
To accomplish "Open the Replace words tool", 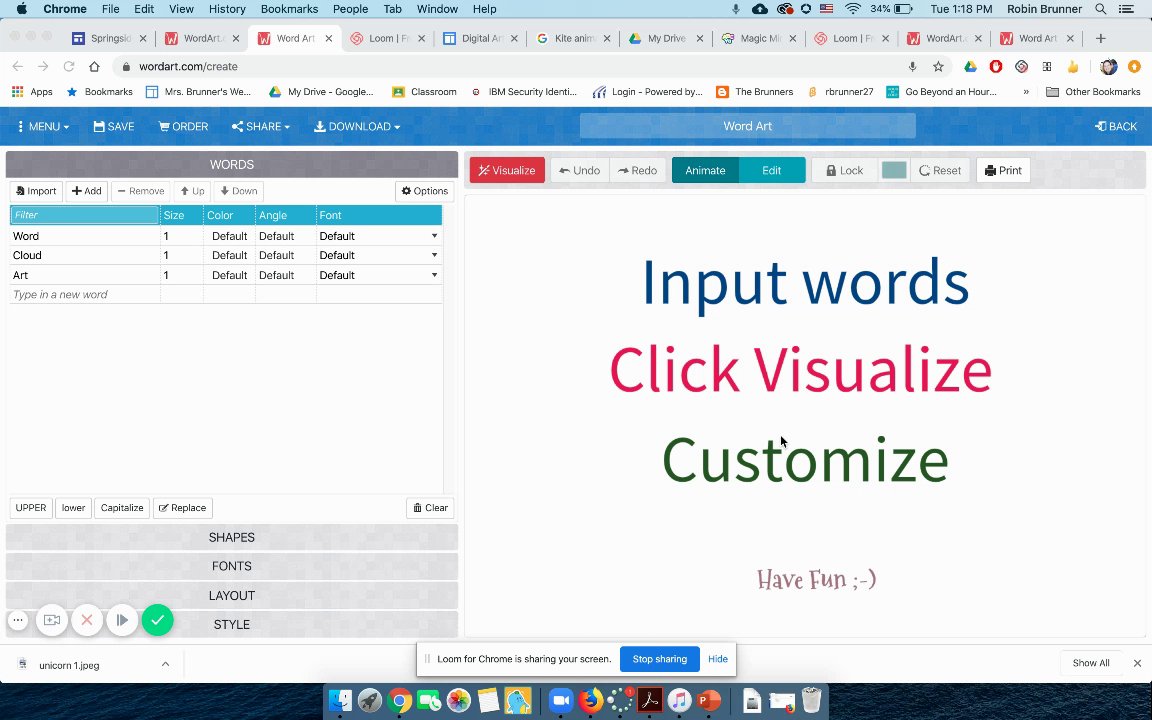I will point(182,508).
